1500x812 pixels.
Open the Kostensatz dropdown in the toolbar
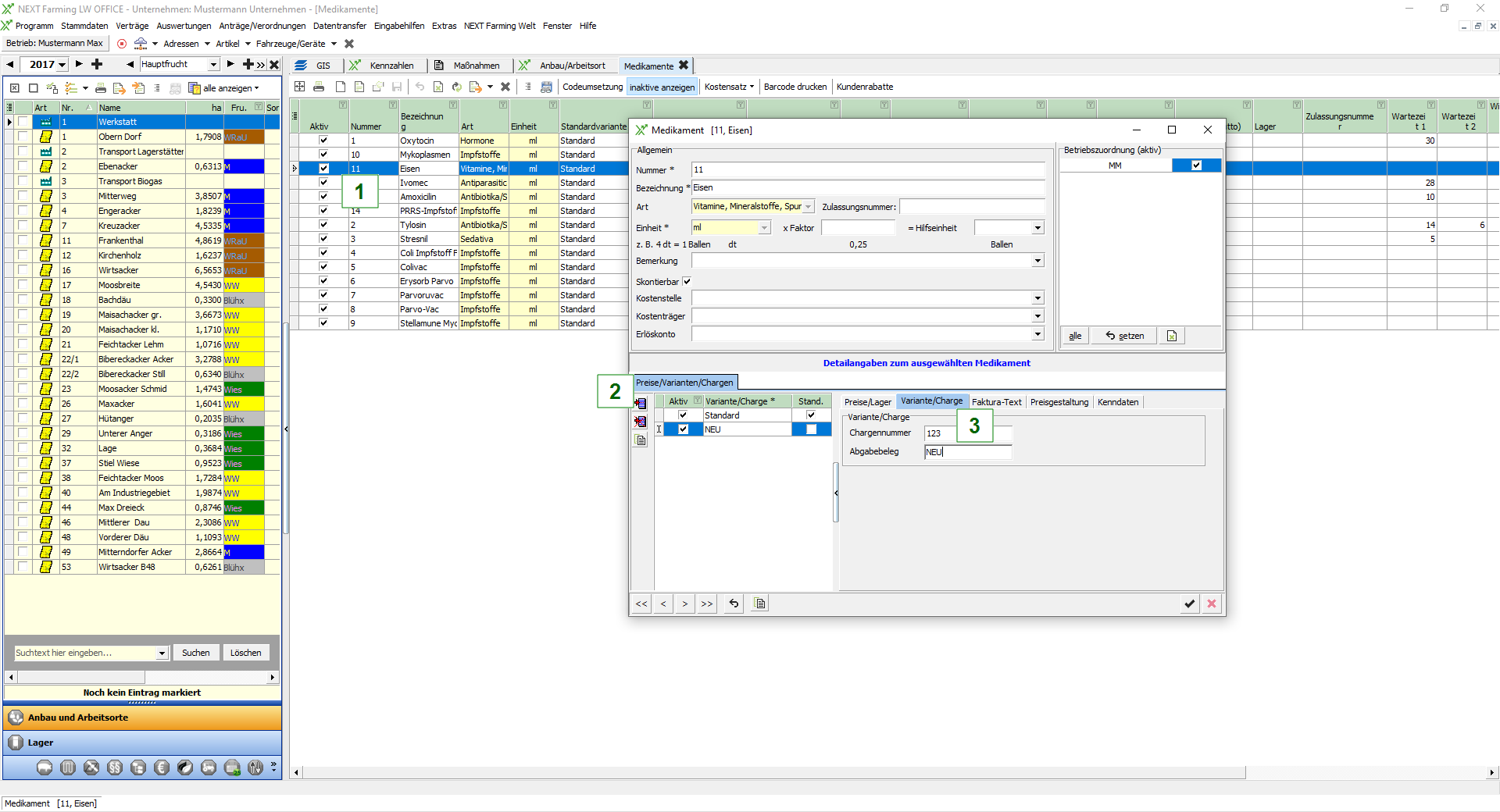pyautogui.click(x=729, y=87)
